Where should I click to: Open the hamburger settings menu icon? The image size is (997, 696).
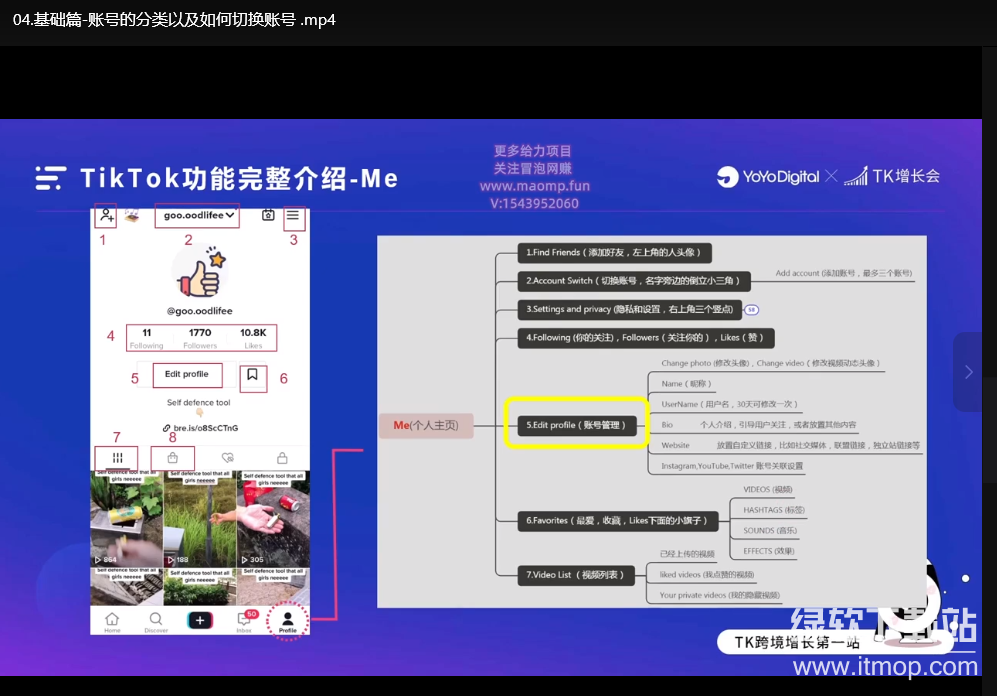[293, 215]
